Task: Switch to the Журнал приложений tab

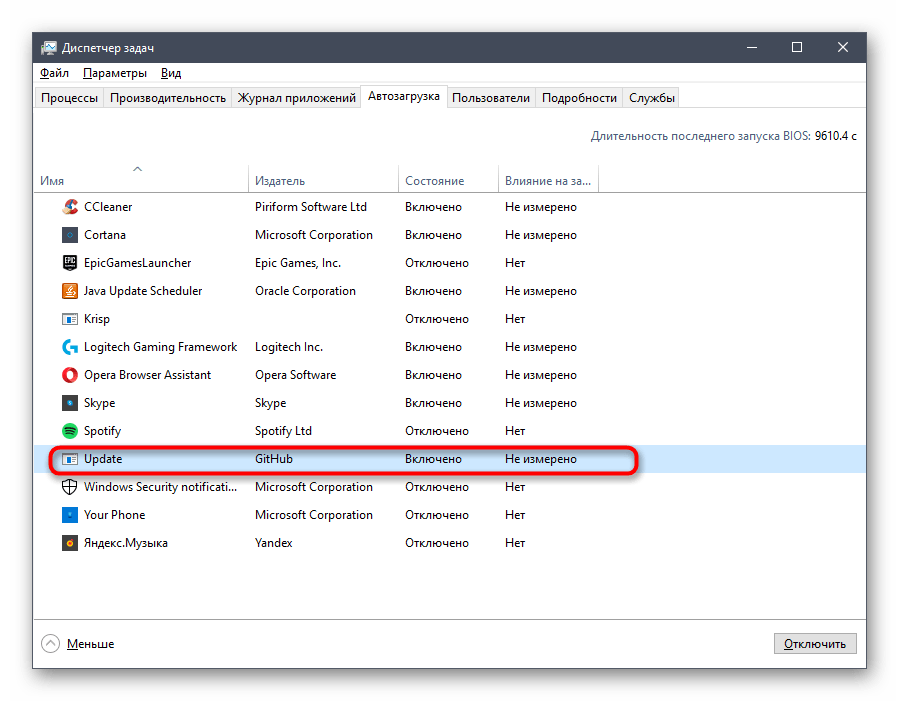Action: pos(296,98)
